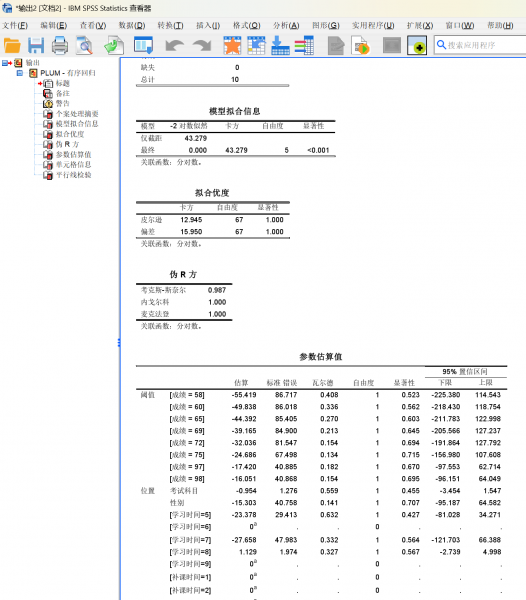The width and height of the screenshot is (526, 600).
Task: Open the 帮助(H) menu
Action: click(500, 26)
